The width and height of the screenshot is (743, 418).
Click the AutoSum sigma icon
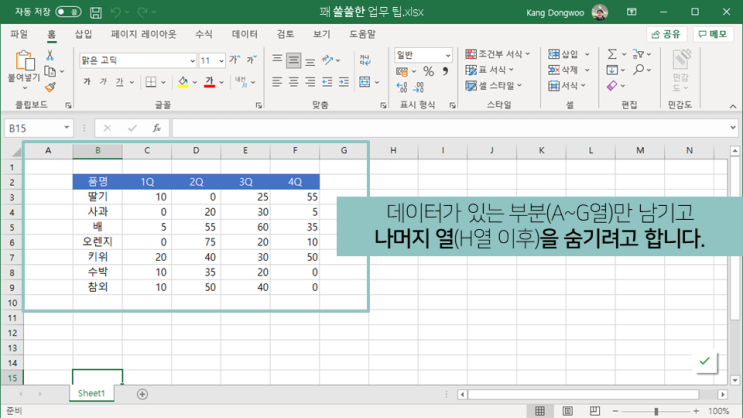612,54
